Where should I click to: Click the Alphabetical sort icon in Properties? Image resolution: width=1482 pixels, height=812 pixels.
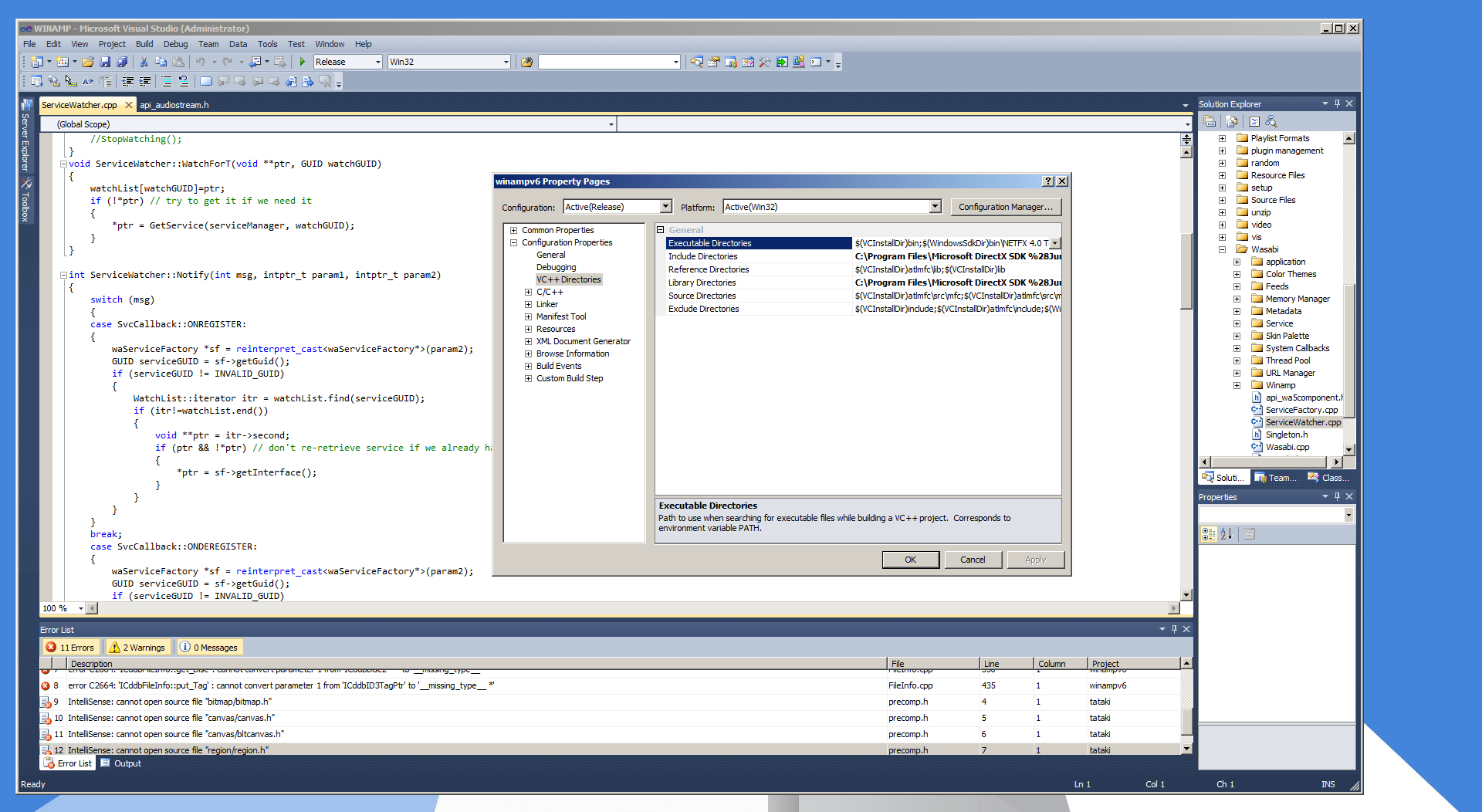click(x=1227, y=534)
